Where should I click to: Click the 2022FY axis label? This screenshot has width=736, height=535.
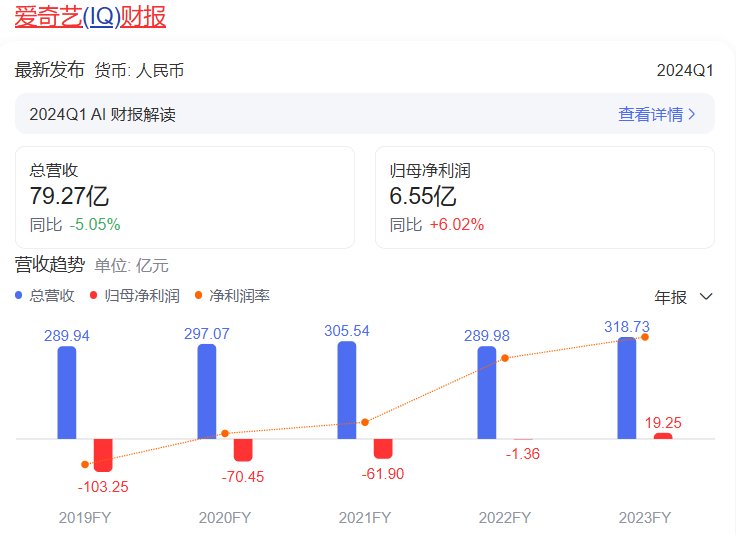pos(505,518)
